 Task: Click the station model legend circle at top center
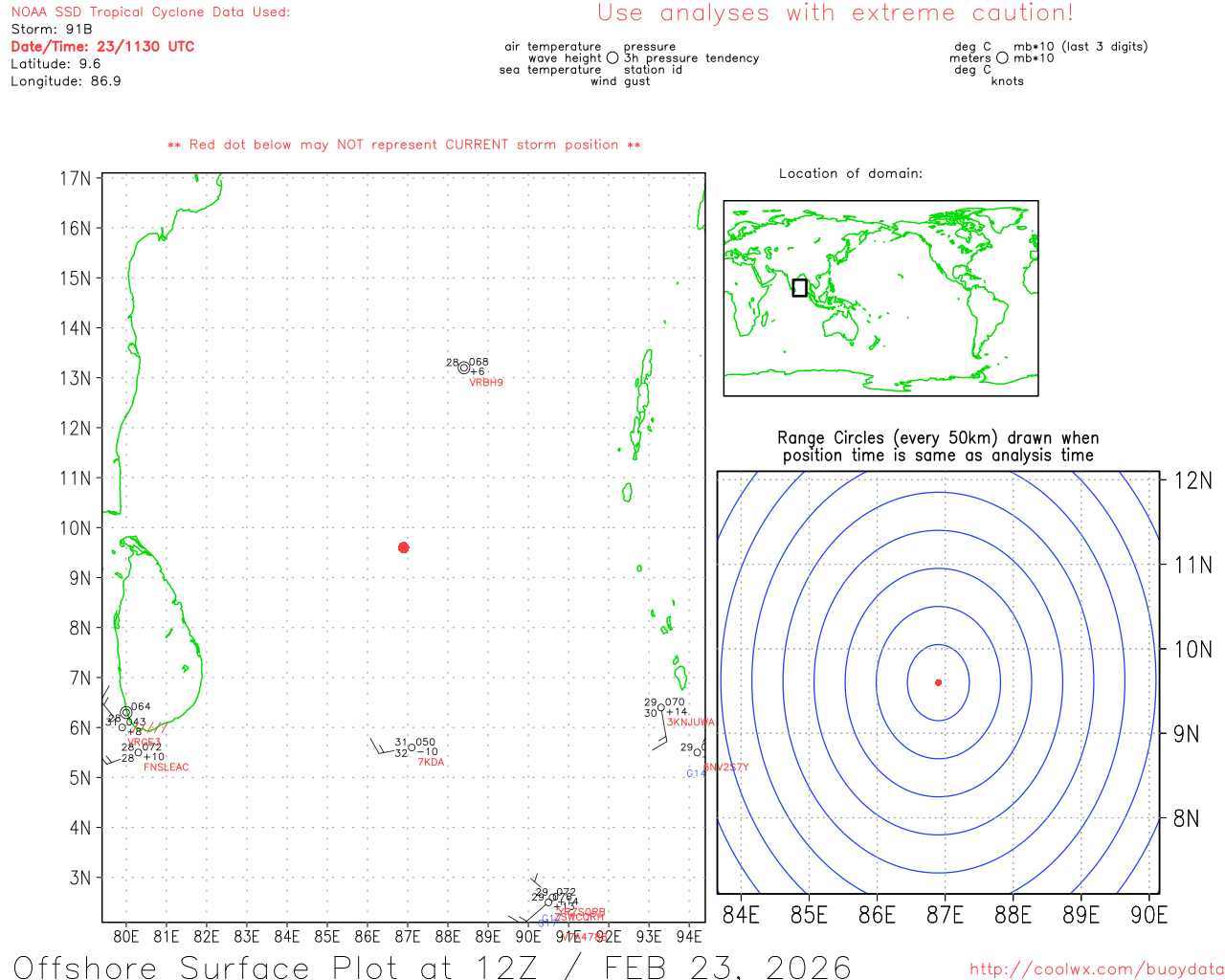point(612,58)
